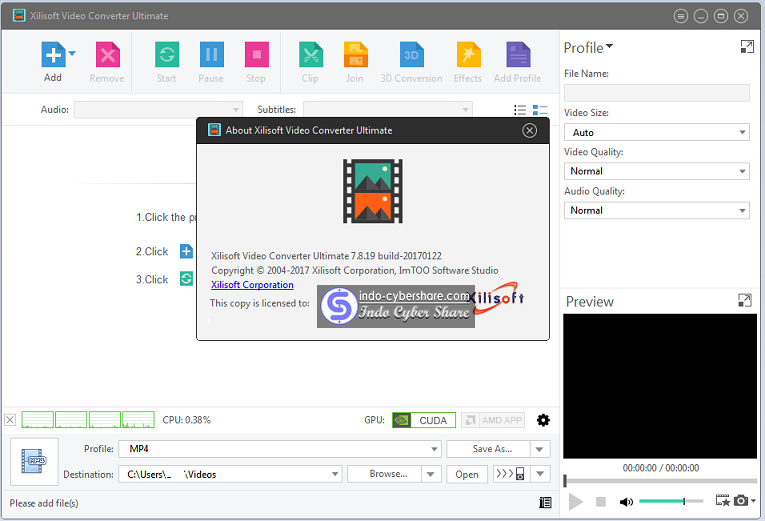
Task: Click the Pause toolbar icon
Action: [x=212, y=55]
